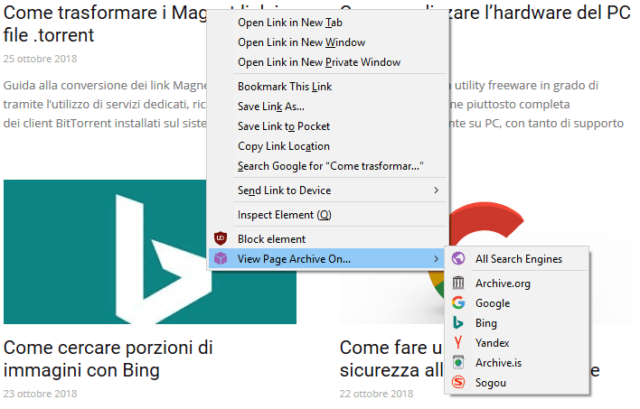Image resolution: width=640 pixels, height=409 pixels.
Task: Choose Copy Link Location
Action: [283, 146]
